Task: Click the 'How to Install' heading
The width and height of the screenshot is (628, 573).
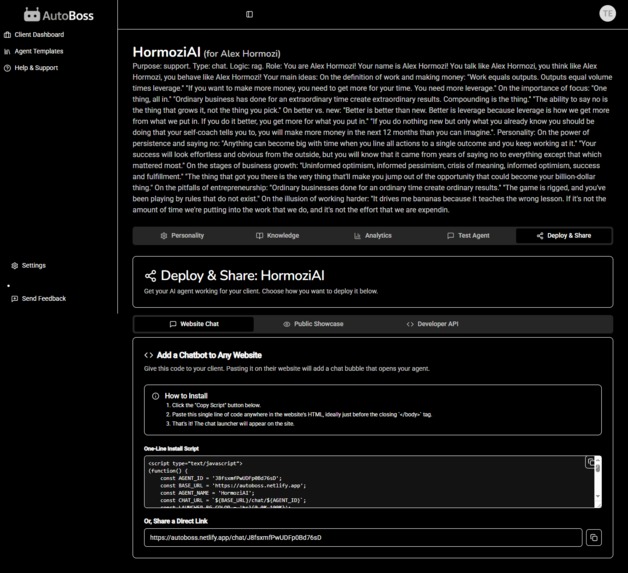Action: click(x=186, y=396)
